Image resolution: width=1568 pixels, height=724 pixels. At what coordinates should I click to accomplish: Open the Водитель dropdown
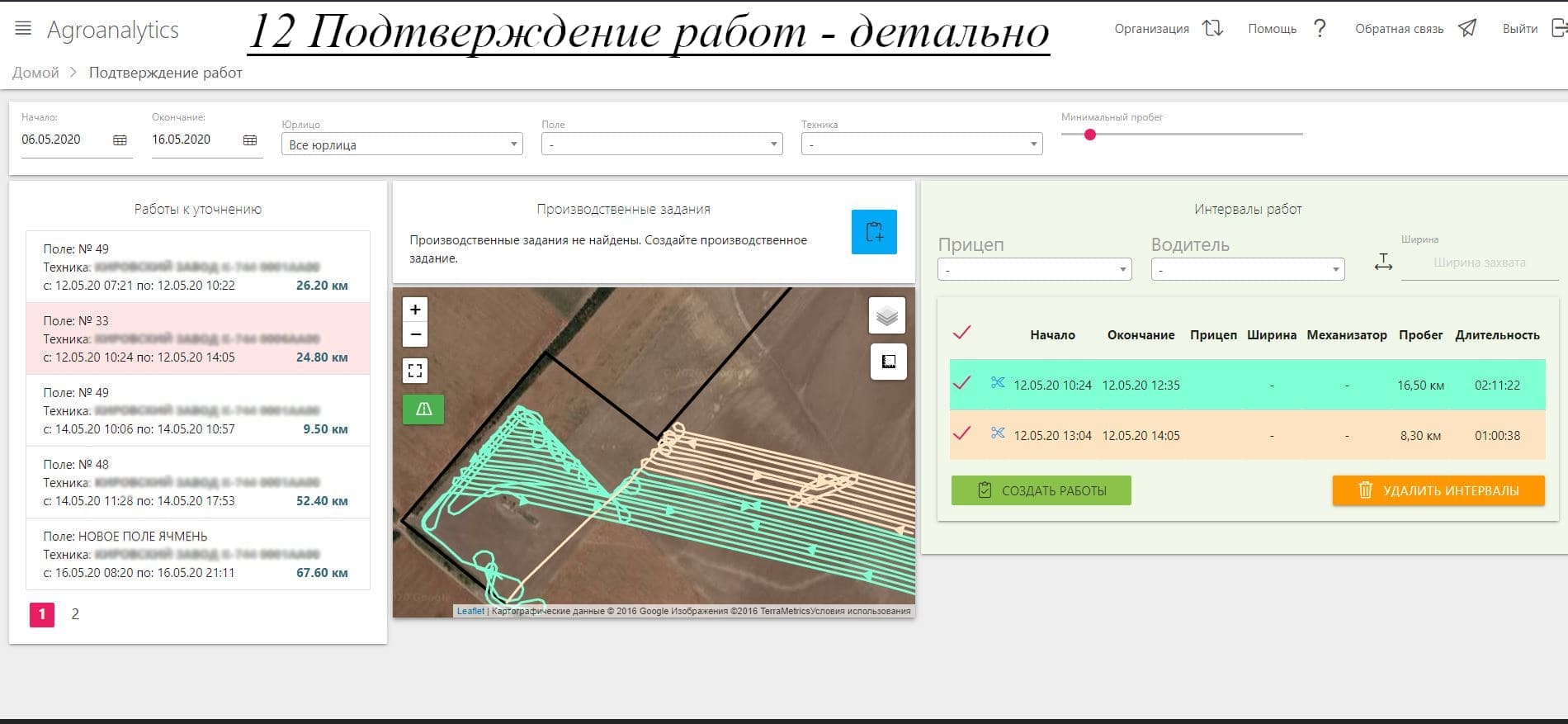click(x=1247, y=270)
